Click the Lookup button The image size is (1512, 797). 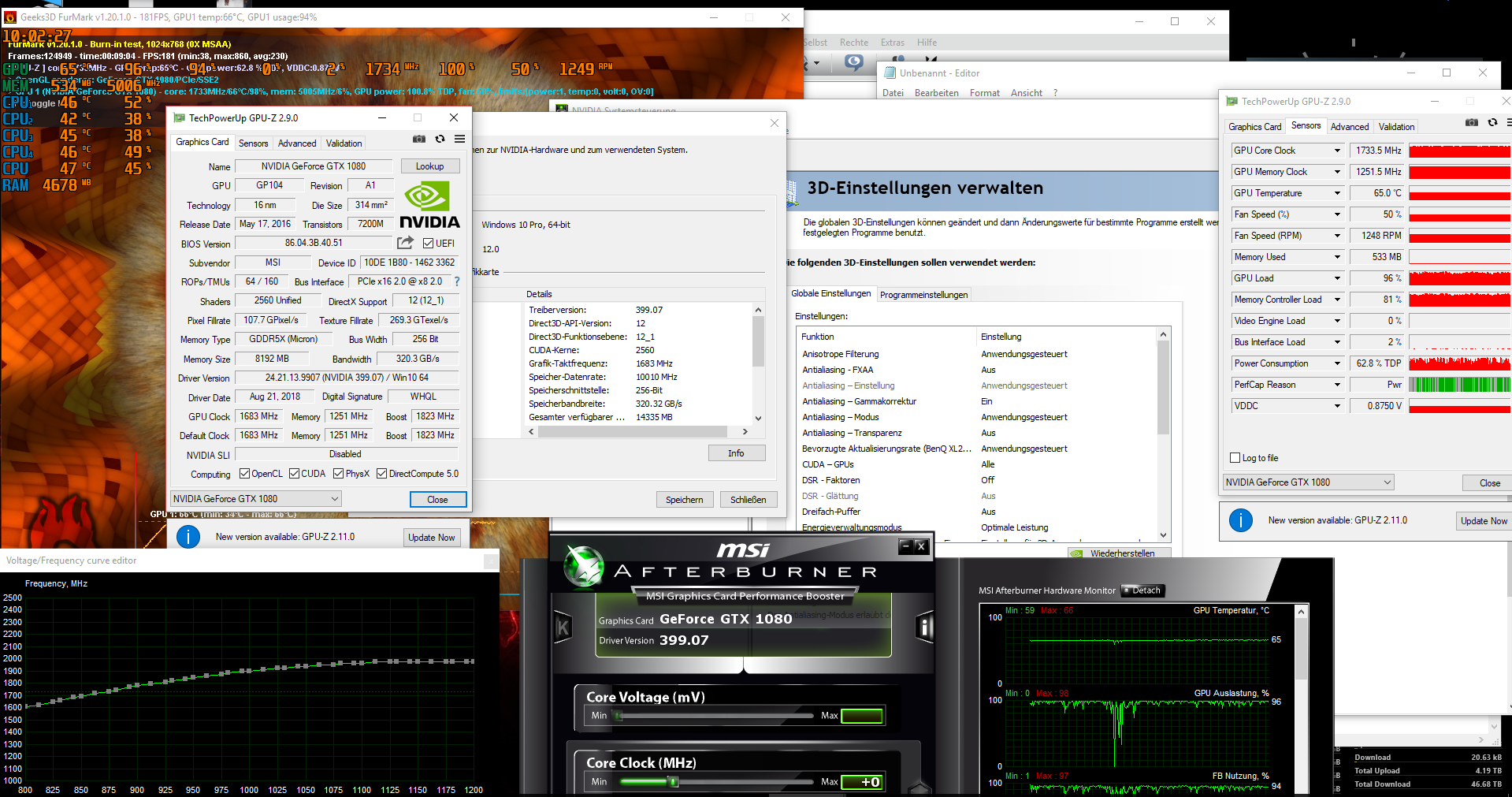429,166
